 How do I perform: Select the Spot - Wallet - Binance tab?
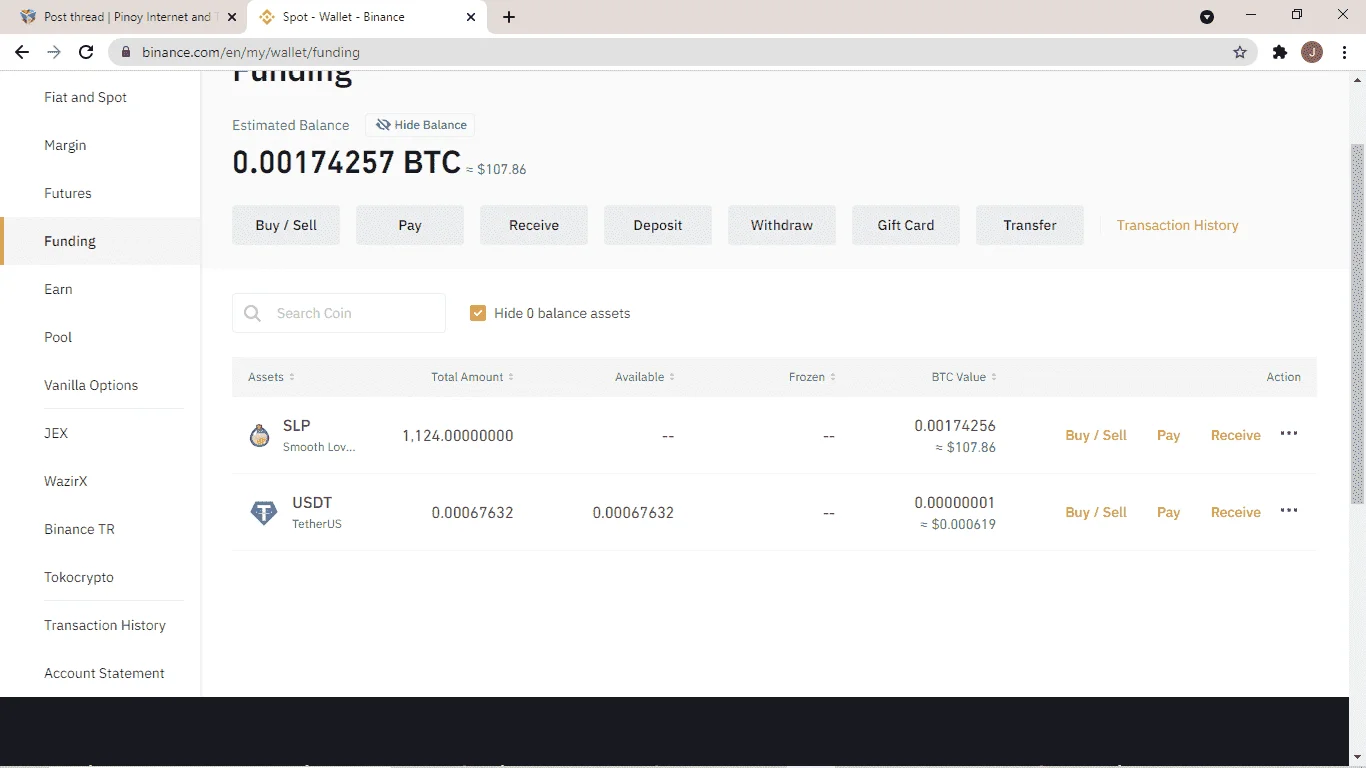tap(367, 17)
